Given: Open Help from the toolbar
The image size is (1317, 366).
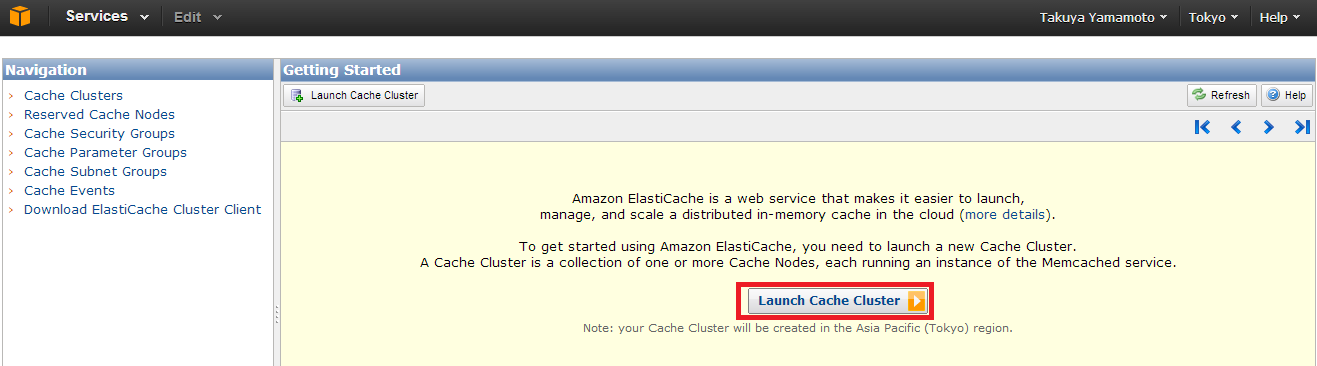Looking at the screenshot, I should coord(1286,95).
